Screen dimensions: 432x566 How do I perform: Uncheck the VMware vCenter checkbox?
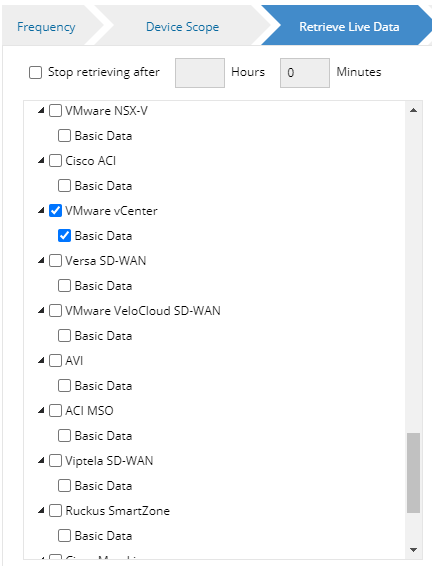[x=55, y=210]
